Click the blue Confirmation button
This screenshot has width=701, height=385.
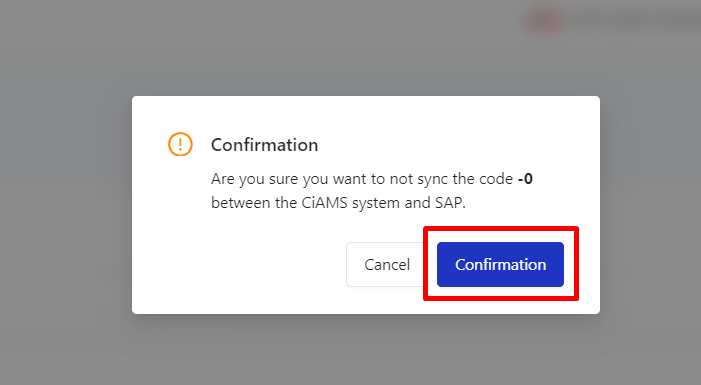pos(500,264)
